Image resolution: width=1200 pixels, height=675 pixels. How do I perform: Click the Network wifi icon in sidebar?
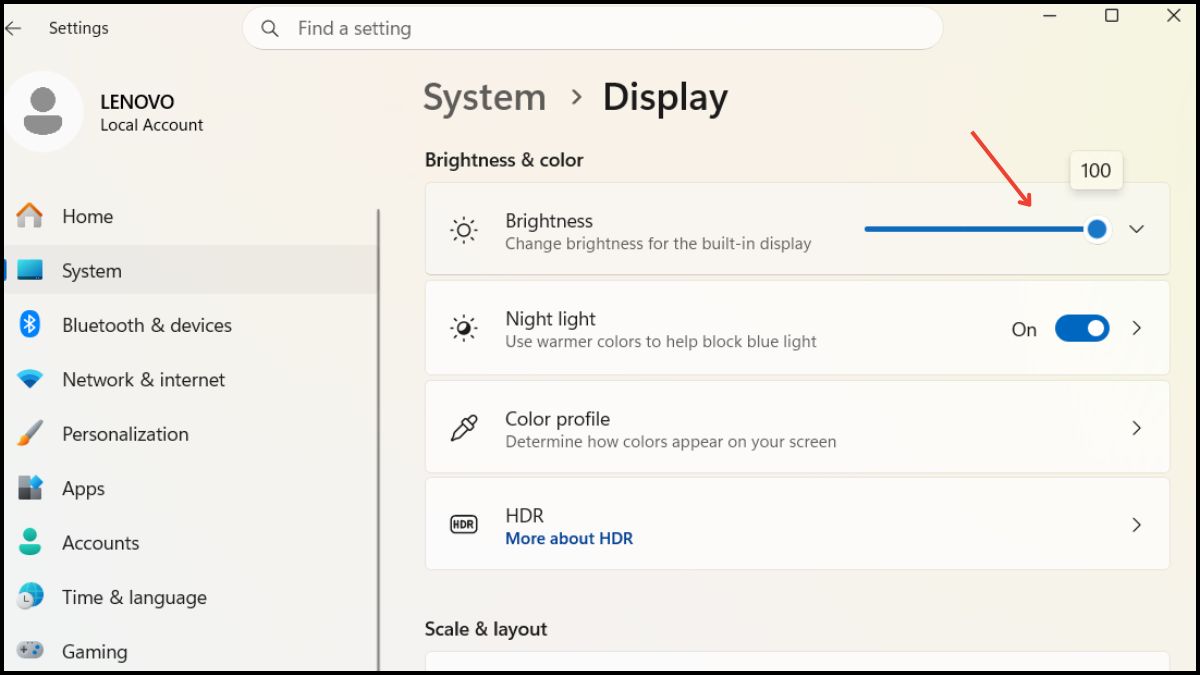(30, 380)
